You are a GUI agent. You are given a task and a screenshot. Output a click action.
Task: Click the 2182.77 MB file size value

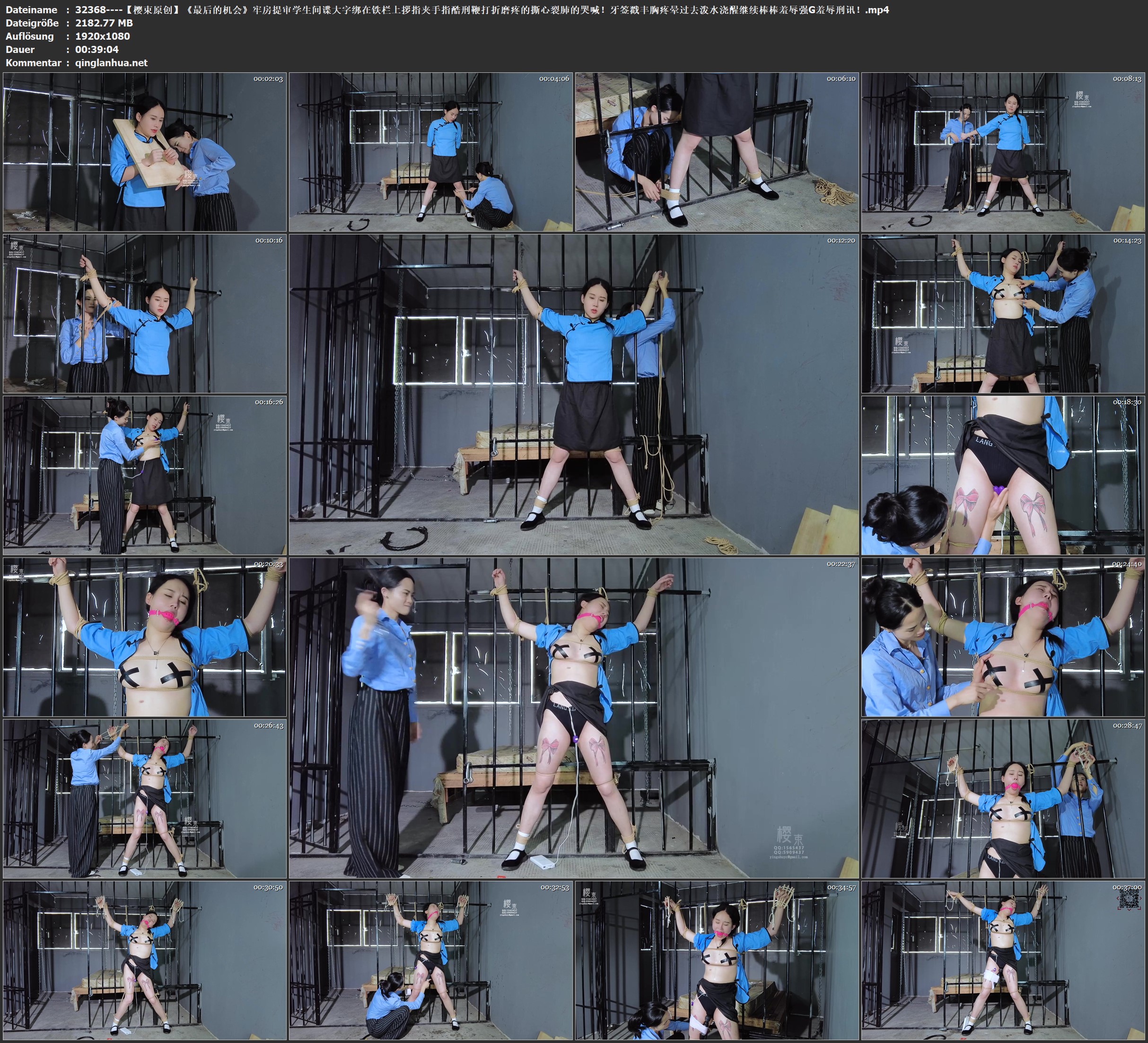point(104,23)
